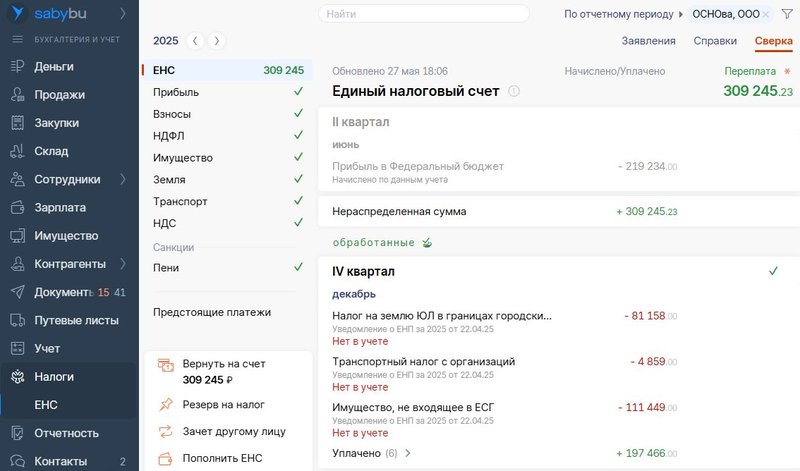The height and width of the screenshot is (471, 800).
Task: Expand Сотрудники submenu chevron
Action: pyautogui.click(x=123, y=180)
